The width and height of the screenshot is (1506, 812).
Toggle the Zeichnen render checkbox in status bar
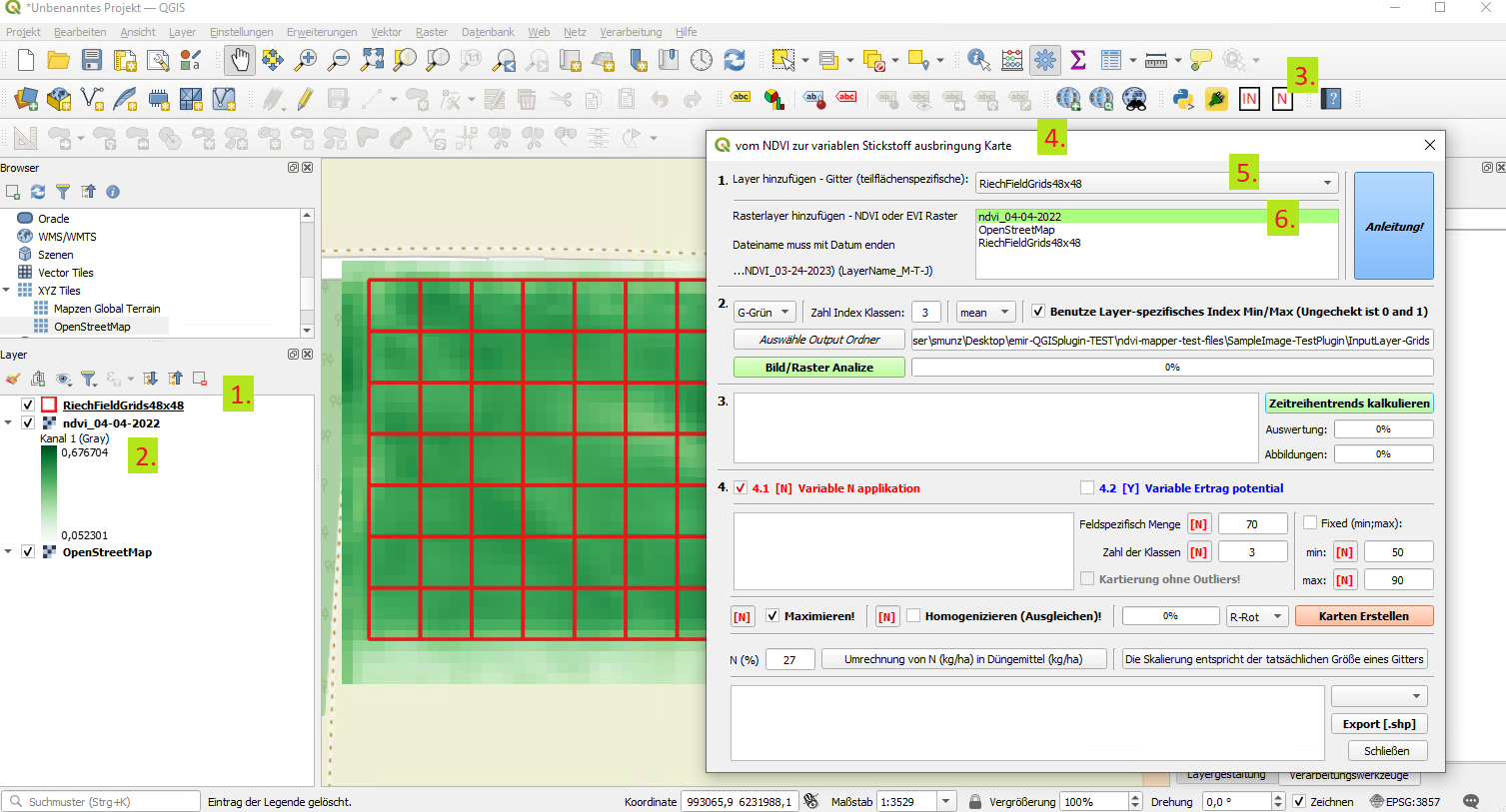1299,802
